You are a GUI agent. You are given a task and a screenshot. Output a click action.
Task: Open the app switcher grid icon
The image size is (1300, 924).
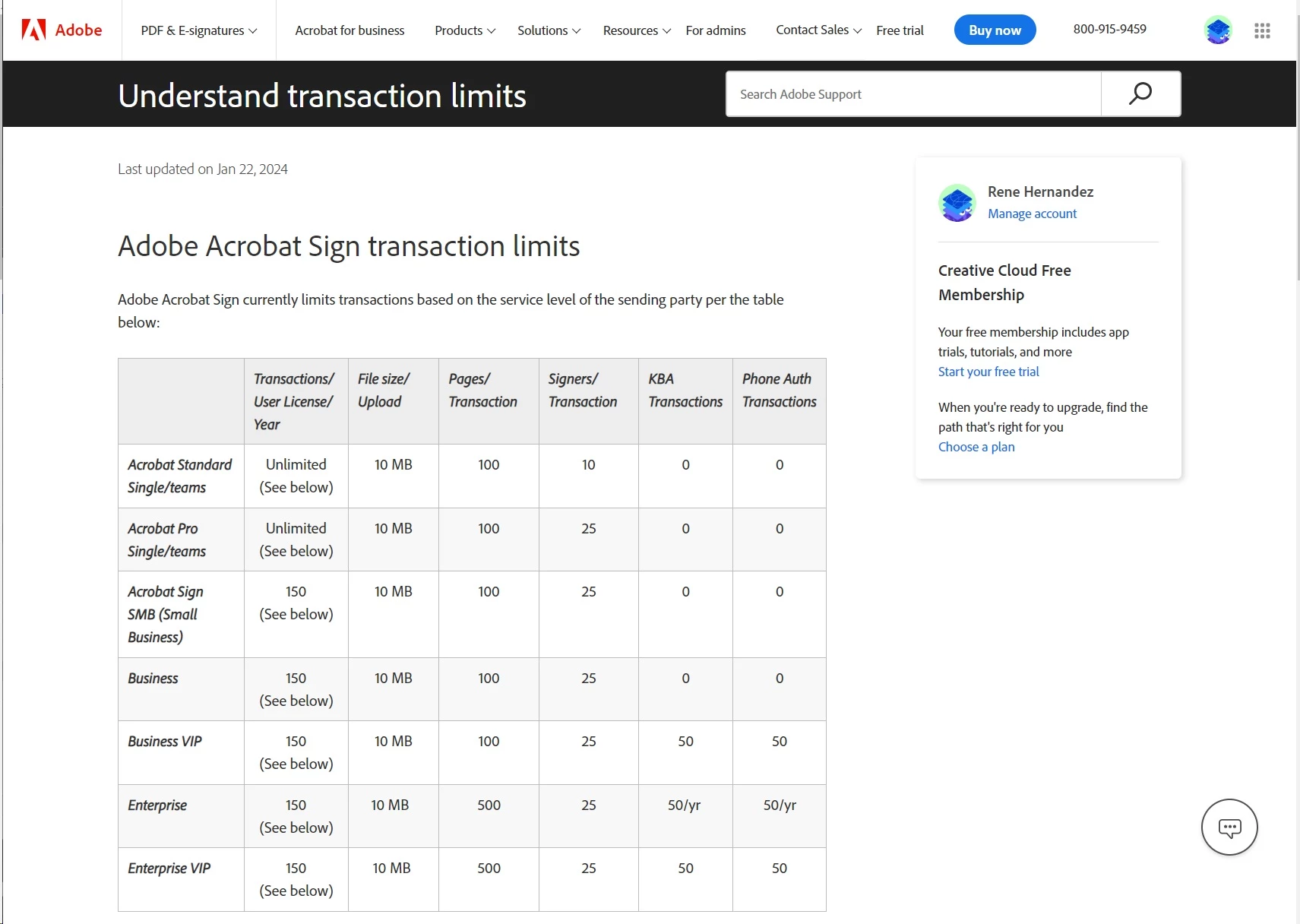1262,30
